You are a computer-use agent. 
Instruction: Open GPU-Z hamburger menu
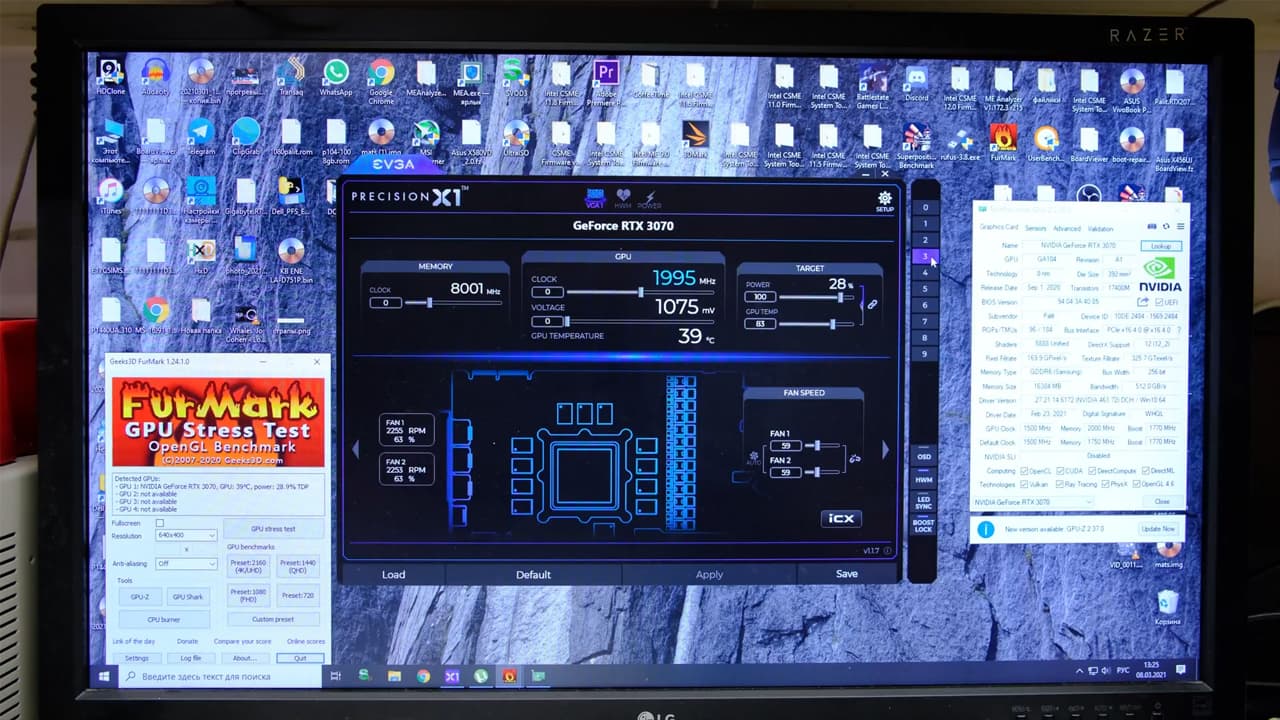[x=1179, y=227]
